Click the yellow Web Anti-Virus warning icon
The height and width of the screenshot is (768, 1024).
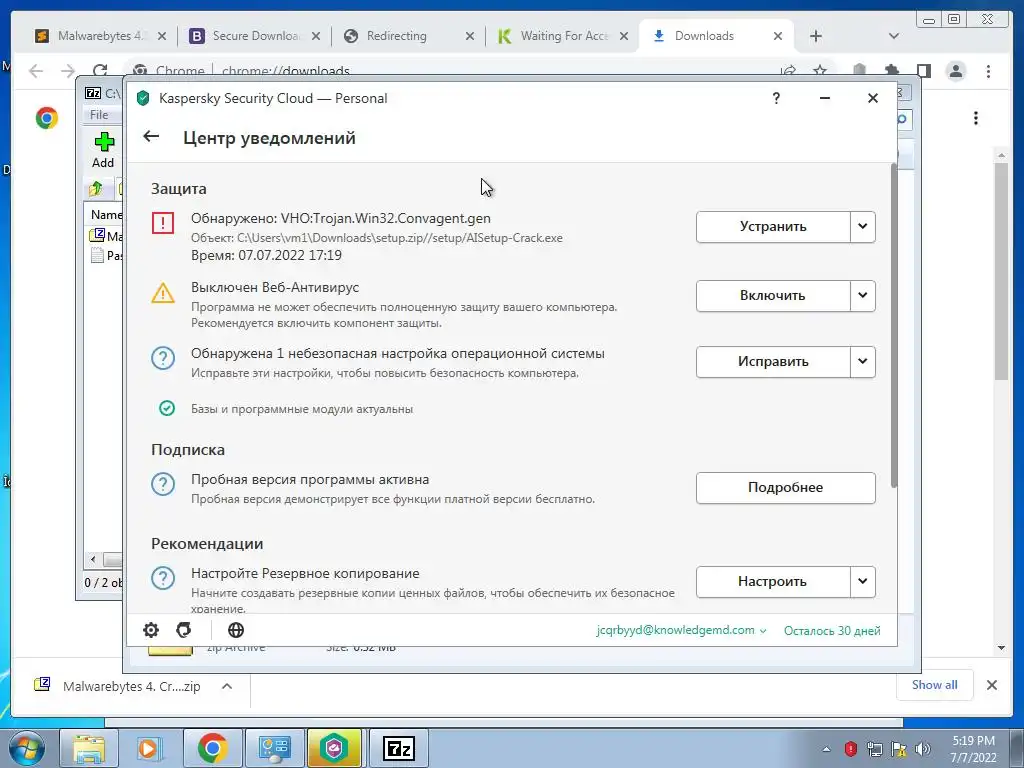[x=163, y=293]
